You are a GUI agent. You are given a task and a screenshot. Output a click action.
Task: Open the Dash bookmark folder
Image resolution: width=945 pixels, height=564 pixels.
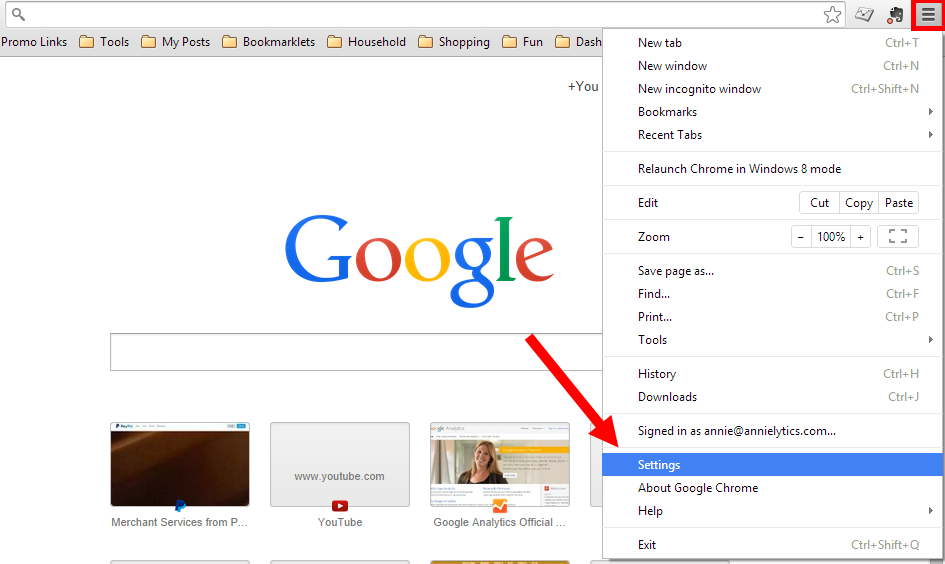[578, 42]
